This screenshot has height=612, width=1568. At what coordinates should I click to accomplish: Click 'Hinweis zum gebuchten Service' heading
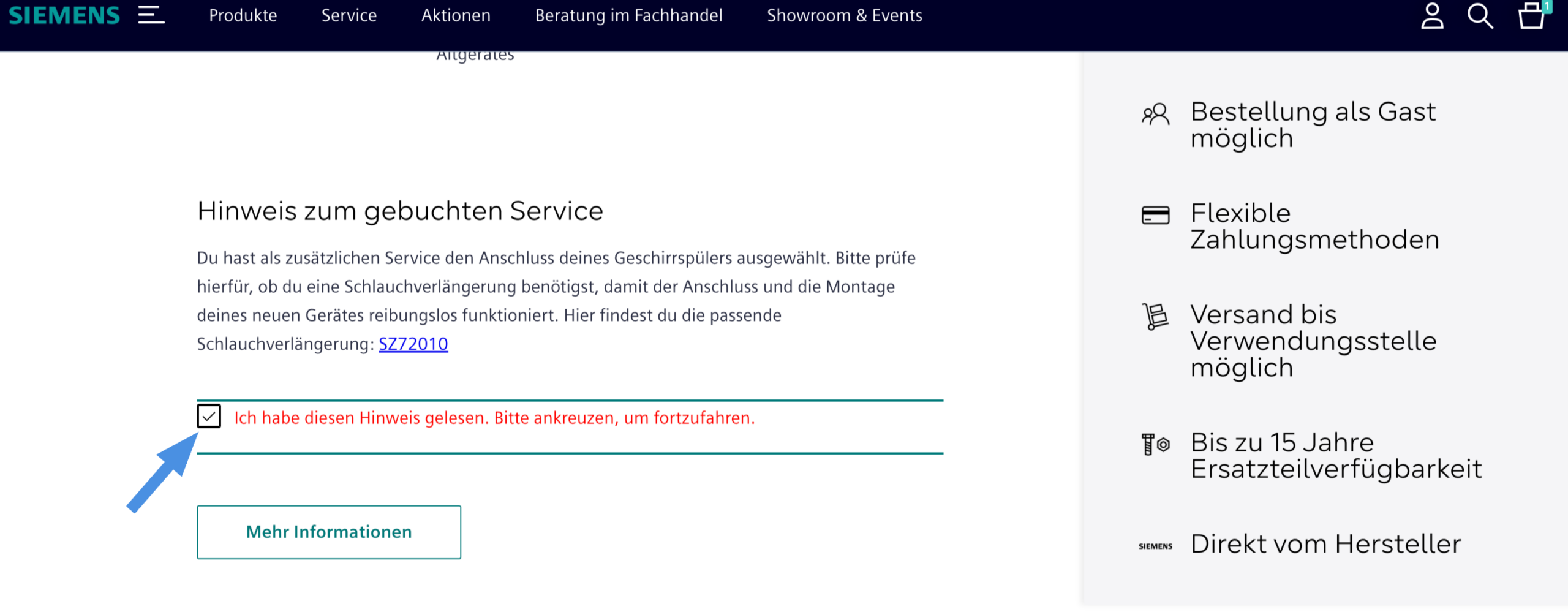400,211
